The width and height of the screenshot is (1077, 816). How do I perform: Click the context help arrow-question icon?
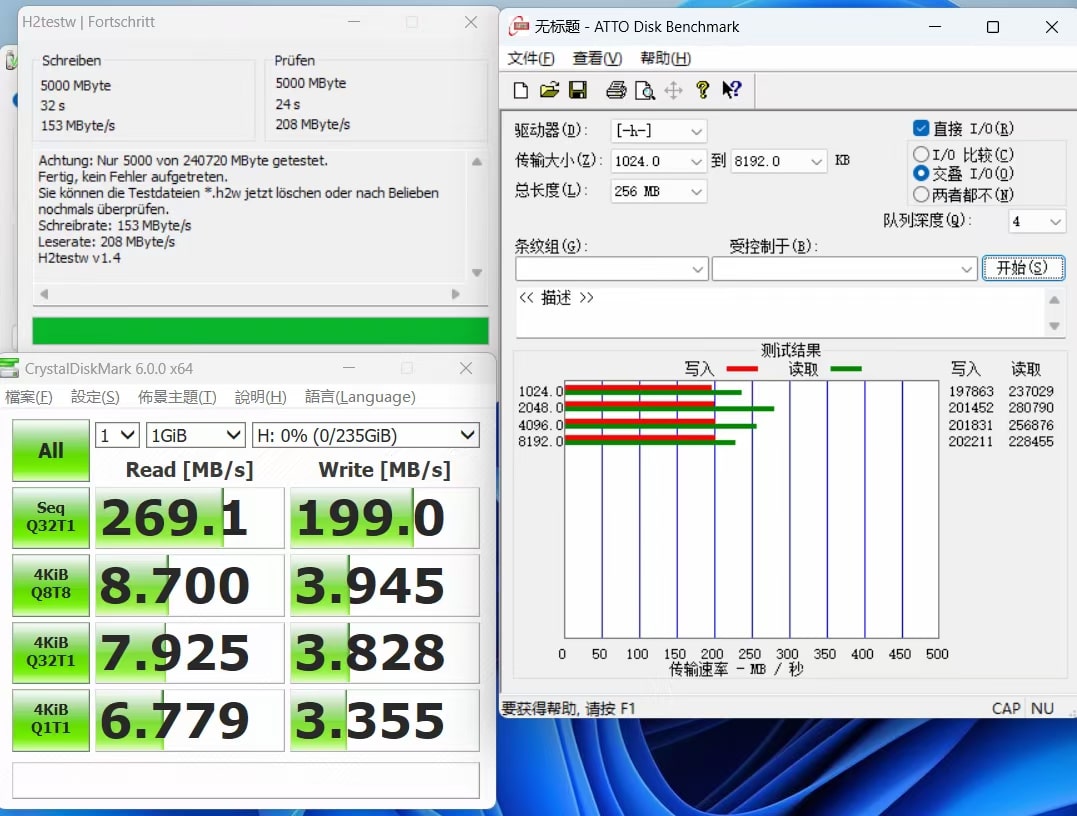732,90
